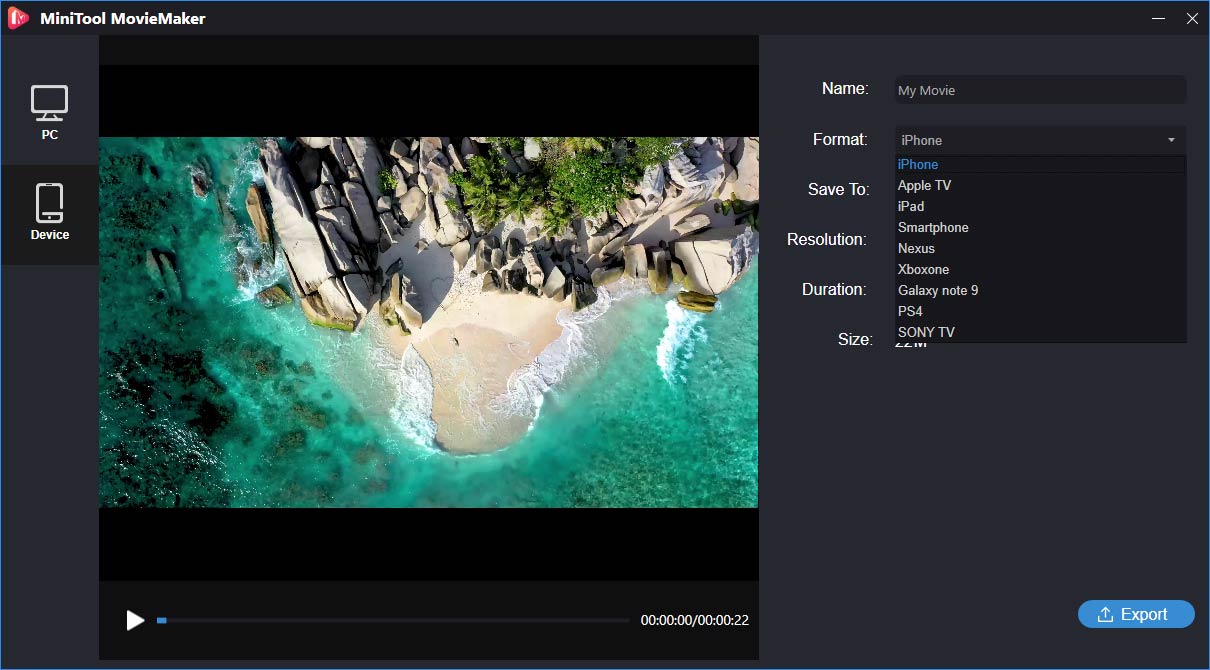This screenshot has height=670, width=1210.
Task: Switch to the Device export tab
Action: pos(49,213)
